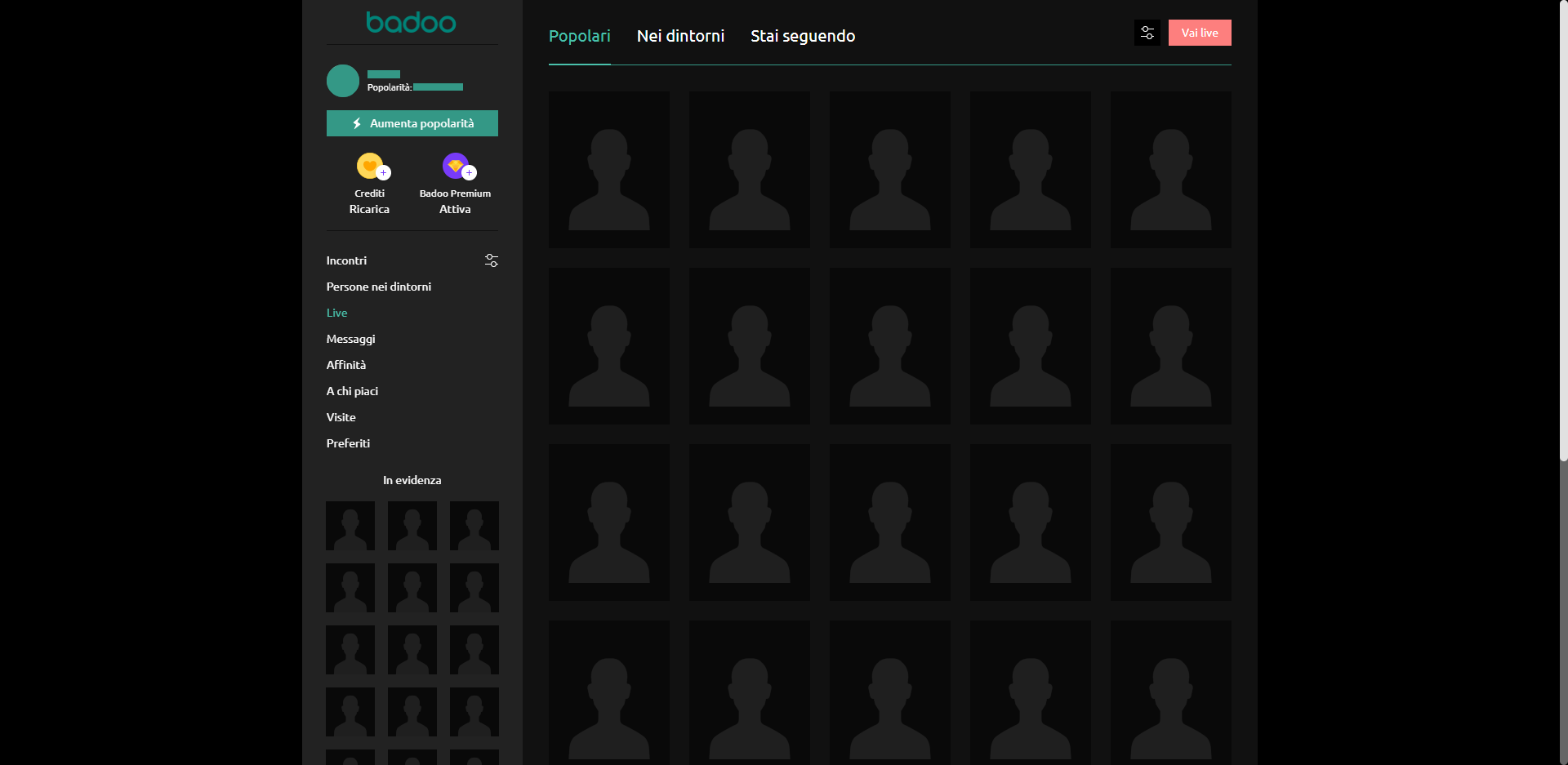Open your profile avatar circle
Image resolution: width=1568 pixels, height=765 pixels.
342,80
